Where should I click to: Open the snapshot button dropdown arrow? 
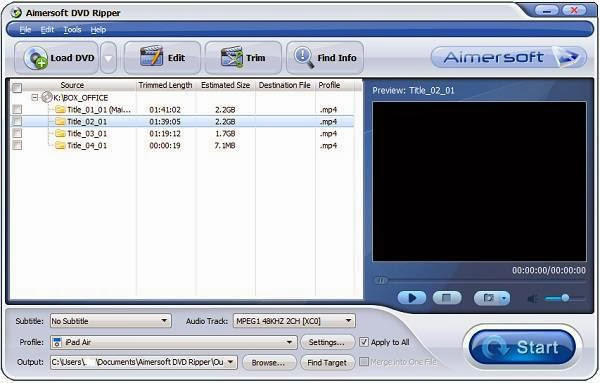click(x=504, y=298)
